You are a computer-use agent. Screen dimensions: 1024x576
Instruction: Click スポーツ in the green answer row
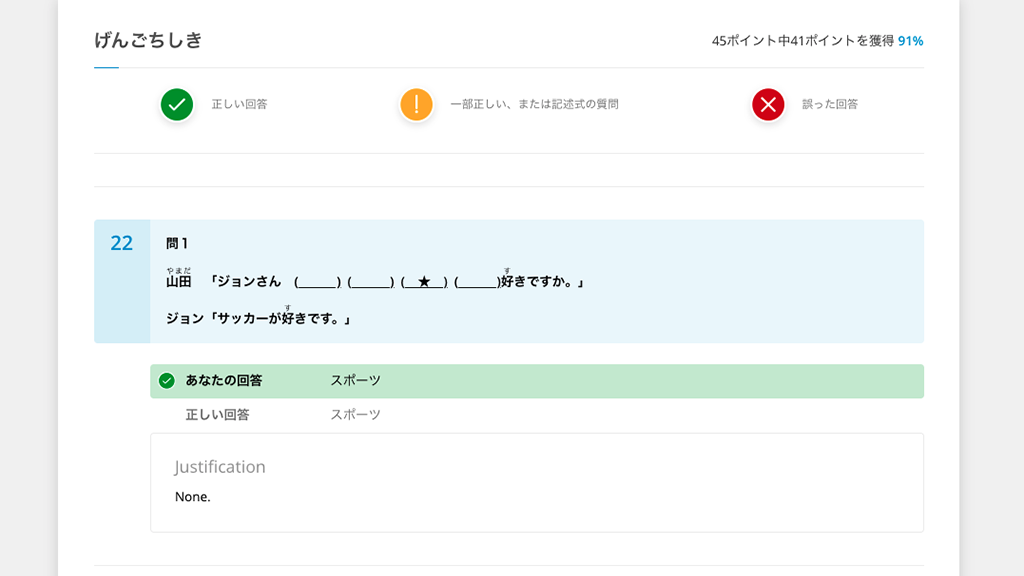355,381
